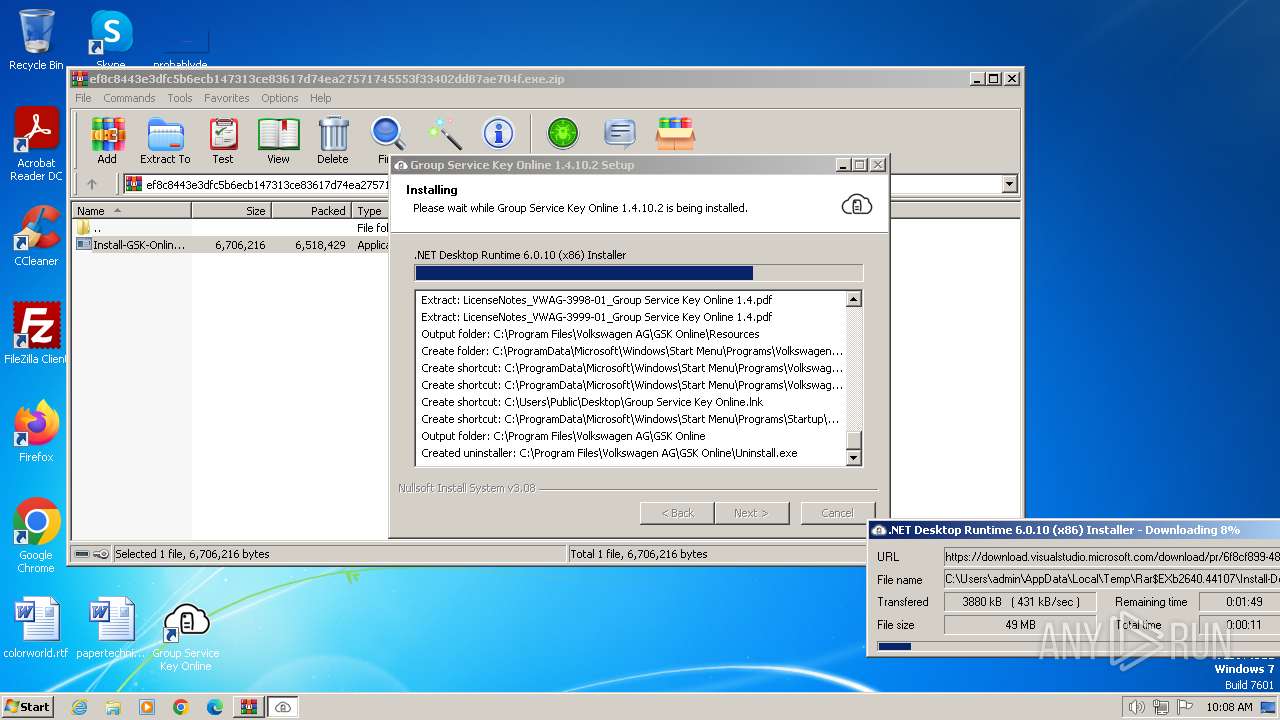The height and width of the screenshot is (720, 1280).
Task: Open WinRAR File menu
Action: [83, 98]
